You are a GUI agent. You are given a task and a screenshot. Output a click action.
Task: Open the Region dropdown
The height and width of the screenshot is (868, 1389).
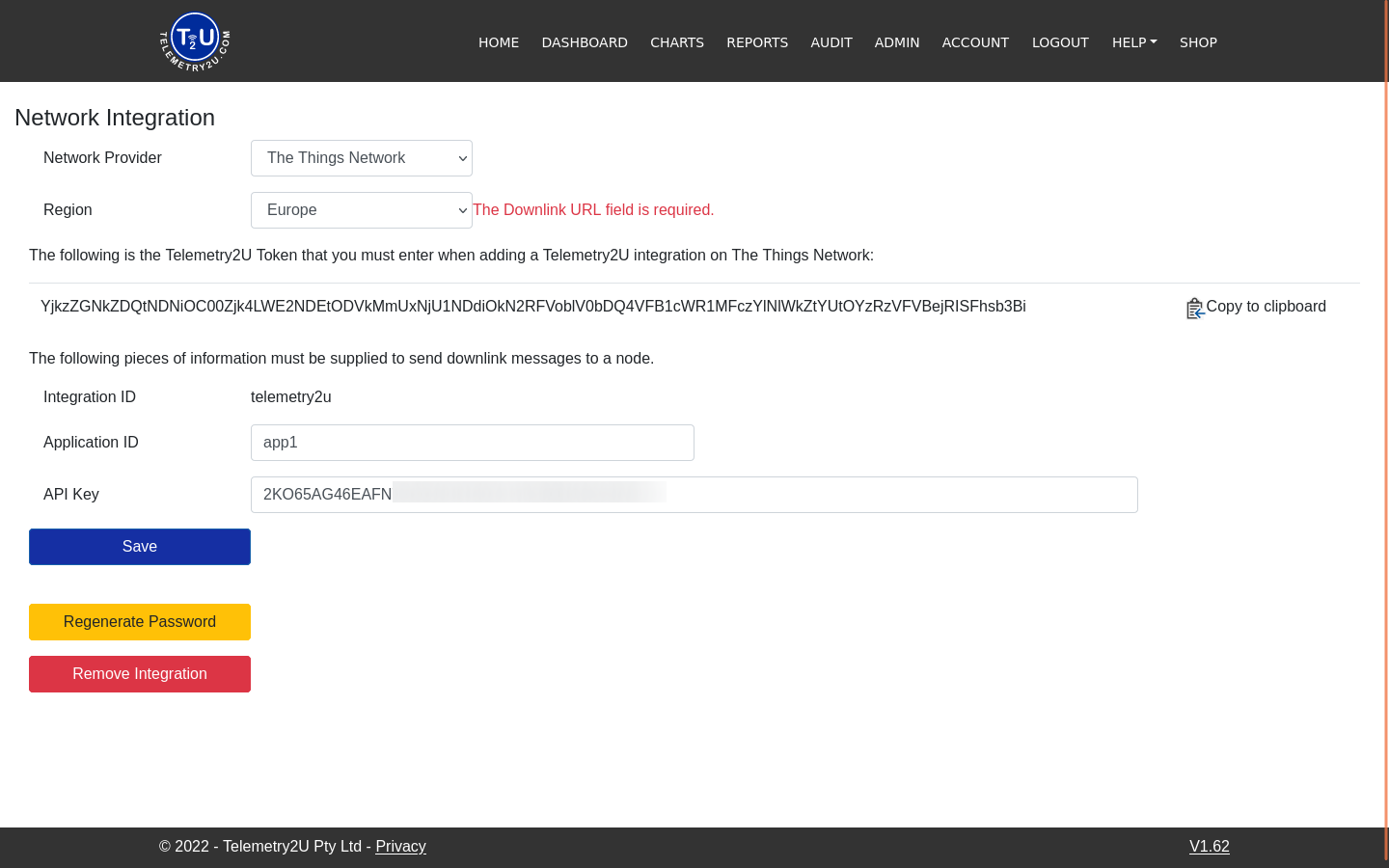click(x=361, y=210)
